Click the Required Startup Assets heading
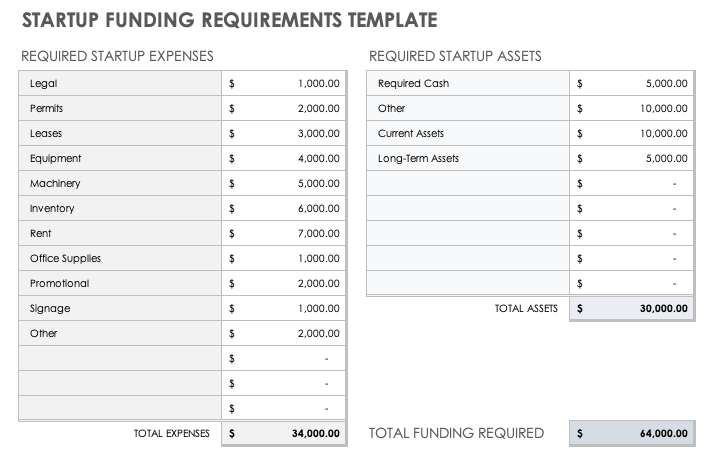This screenshot has width=716, height=475. click(455, 56)
